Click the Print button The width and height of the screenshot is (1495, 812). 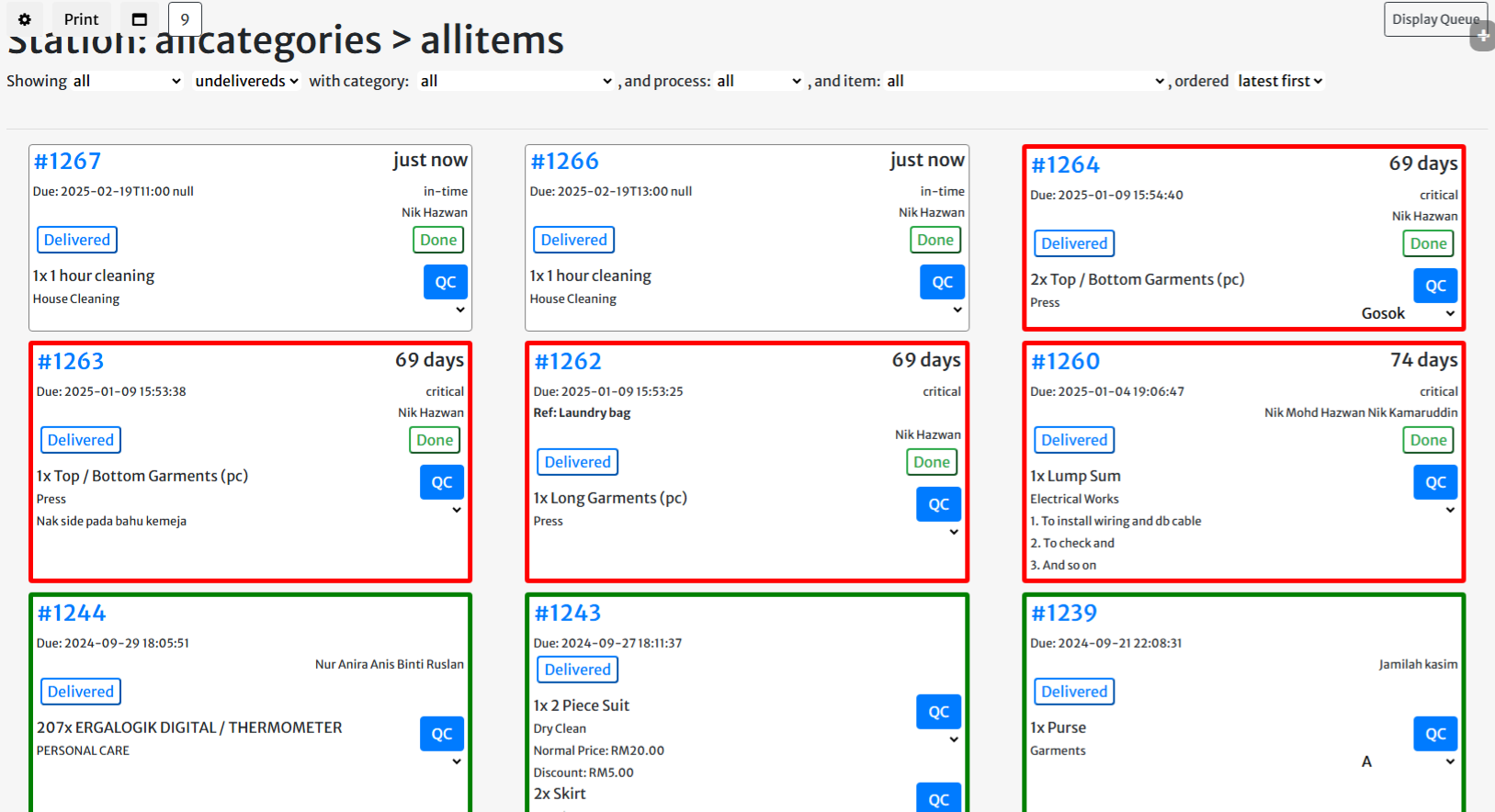coord(81,19)
